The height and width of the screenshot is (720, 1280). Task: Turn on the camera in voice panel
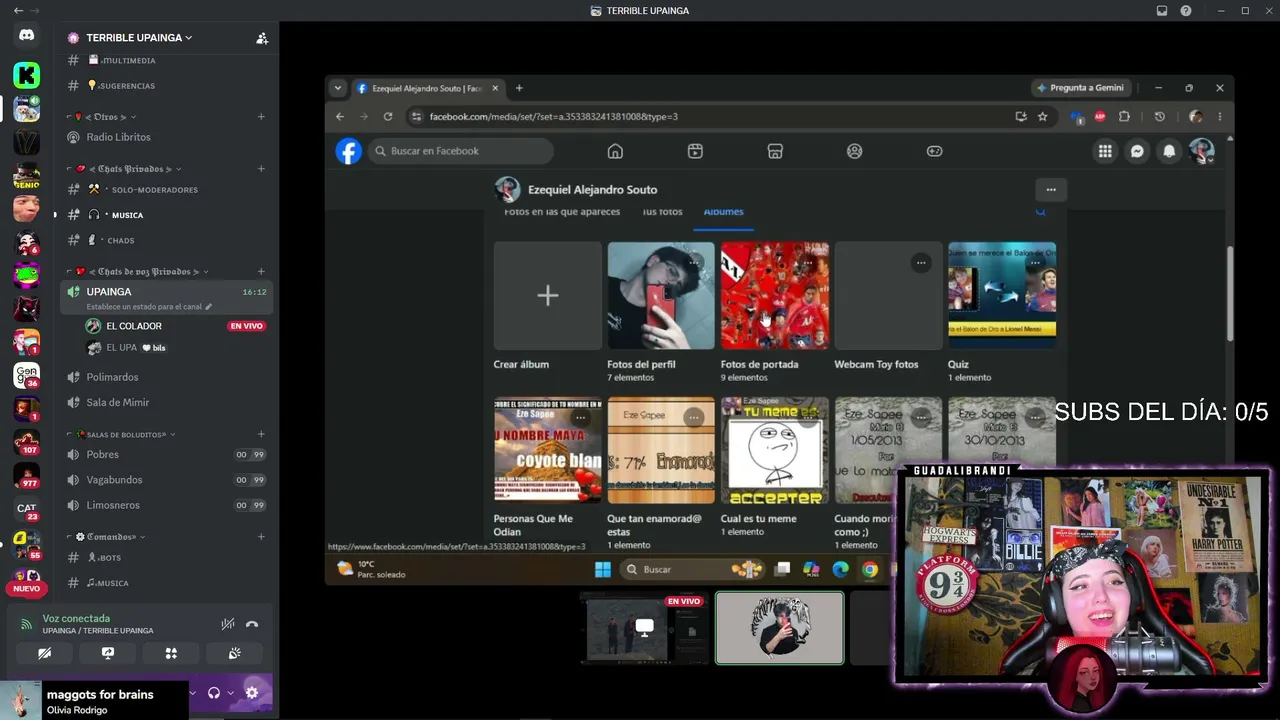coord(44,653)
